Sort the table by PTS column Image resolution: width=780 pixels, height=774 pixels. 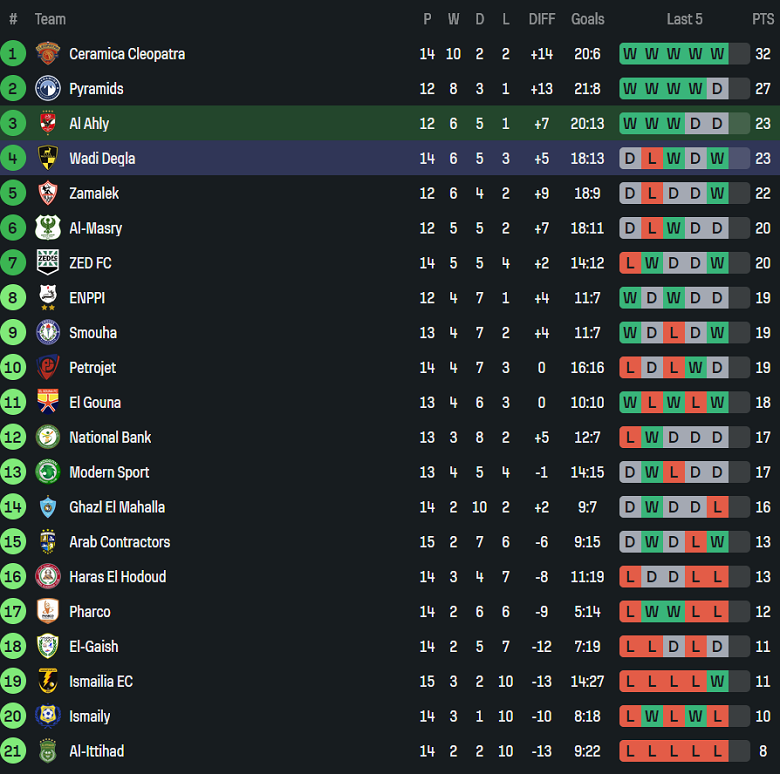point(763,19)
